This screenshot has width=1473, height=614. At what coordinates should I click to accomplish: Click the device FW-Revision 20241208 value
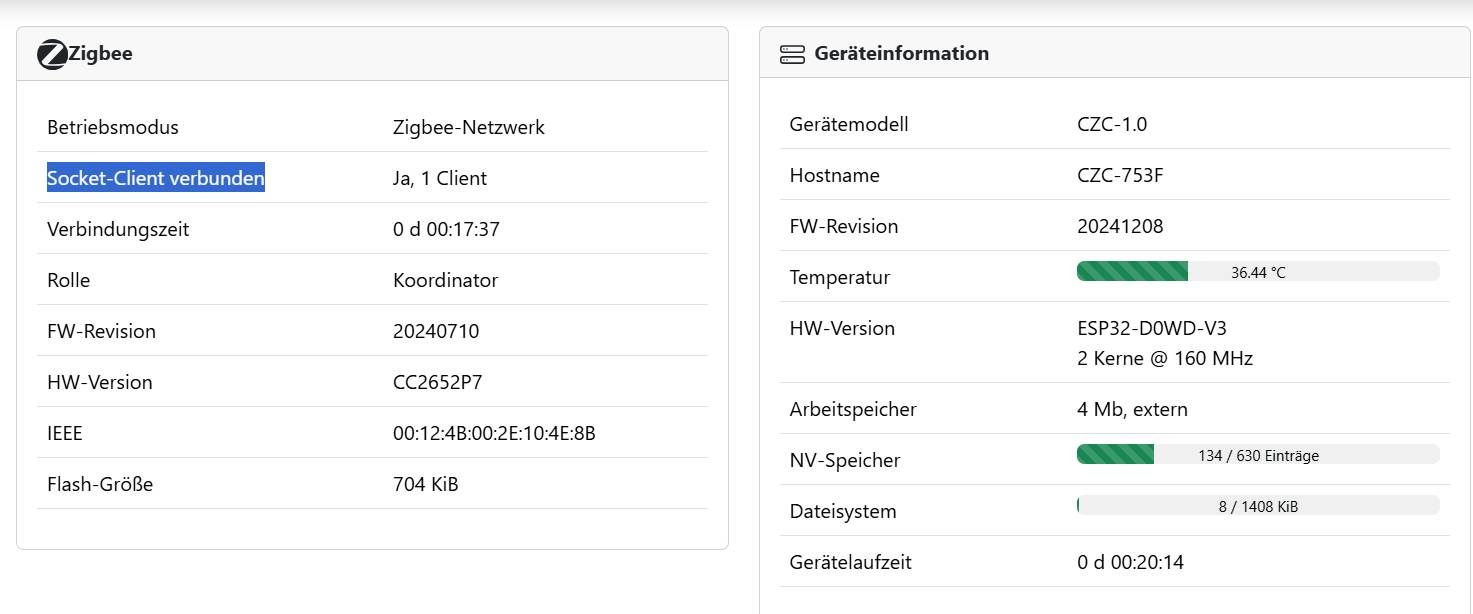[x=1120, y=226]
